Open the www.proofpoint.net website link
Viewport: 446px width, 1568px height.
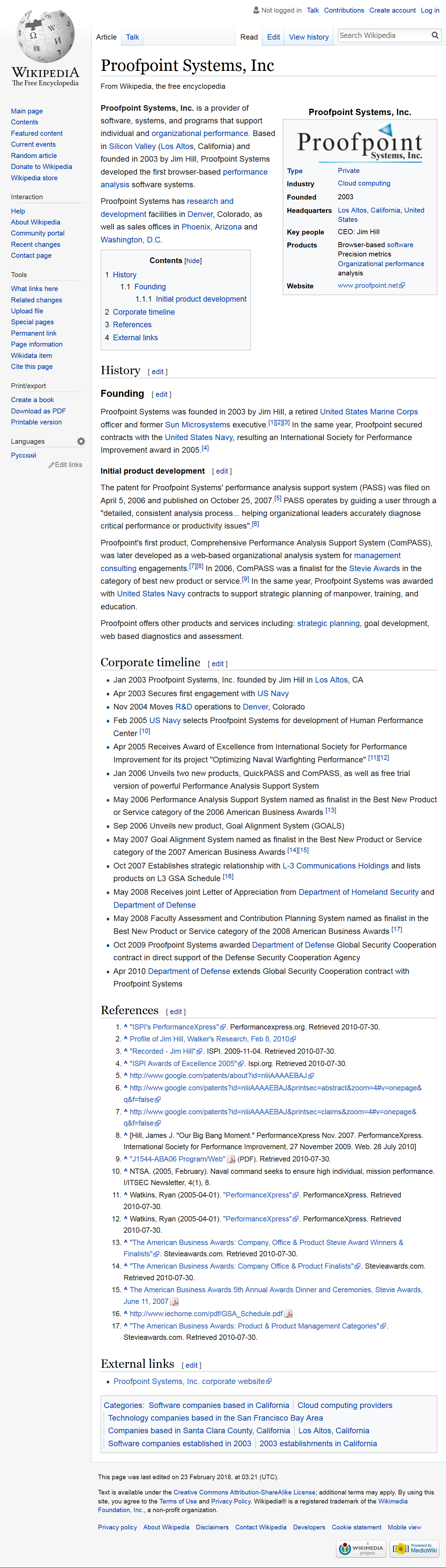click(x=371, y=285)
